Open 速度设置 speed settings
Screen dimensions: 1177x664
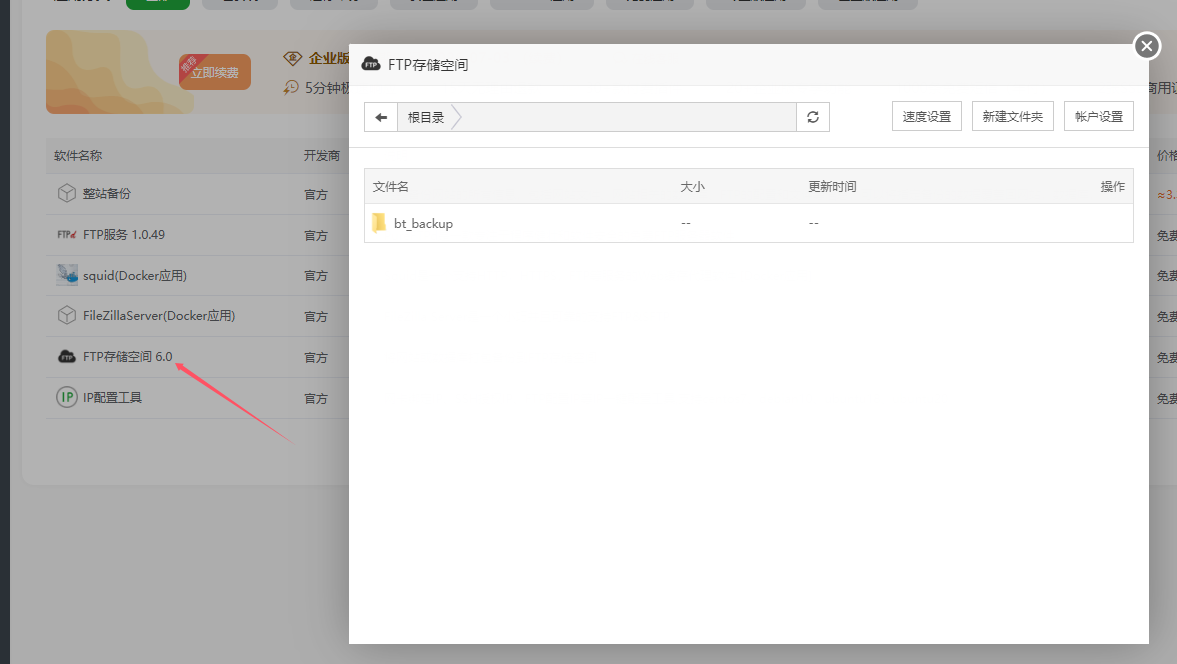(926, 117)
